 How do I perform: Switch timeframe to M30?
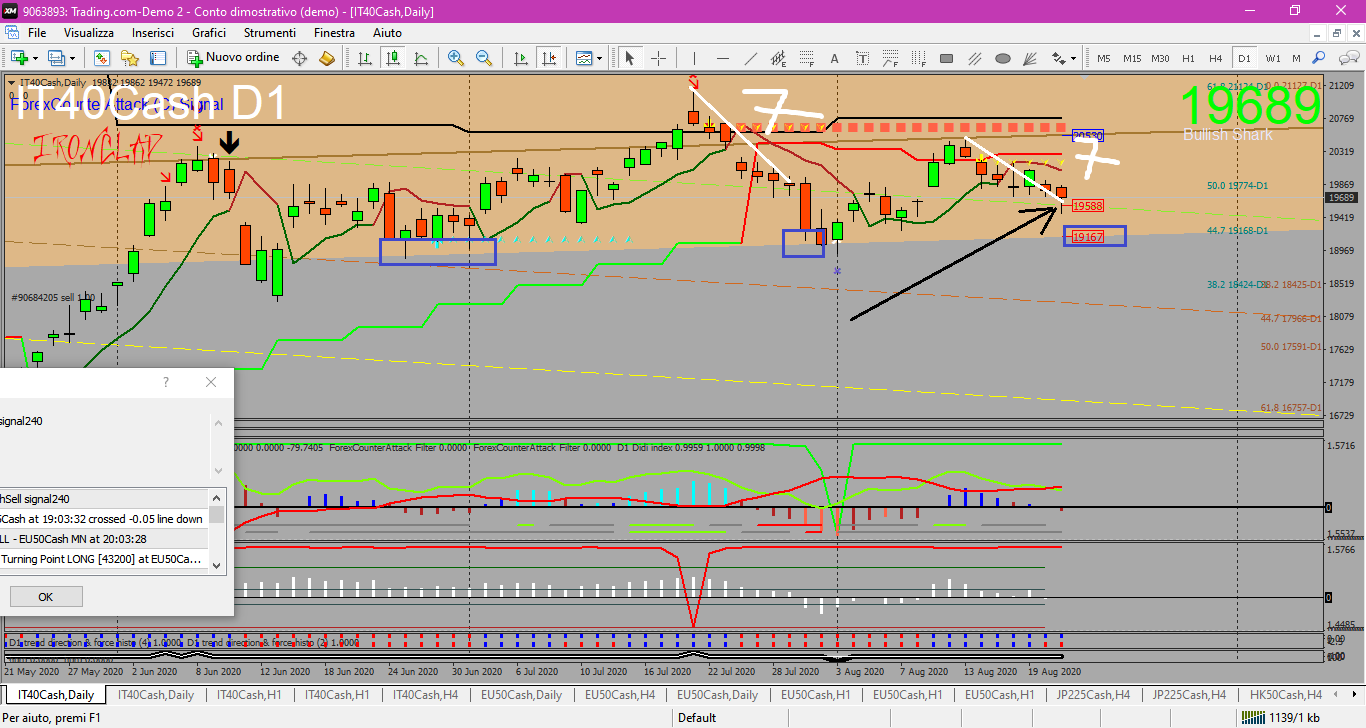(x=1160, y=58)
